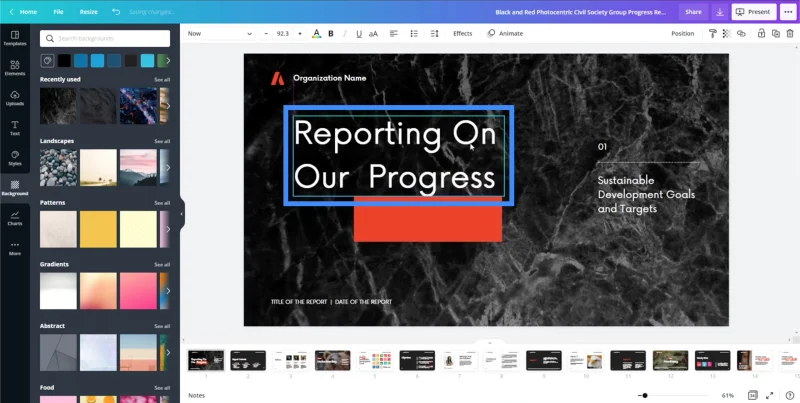The width and height of the screenshot is (800, 403).
Task: Open the Text panel in sidebar
Action: pos(15,128)
